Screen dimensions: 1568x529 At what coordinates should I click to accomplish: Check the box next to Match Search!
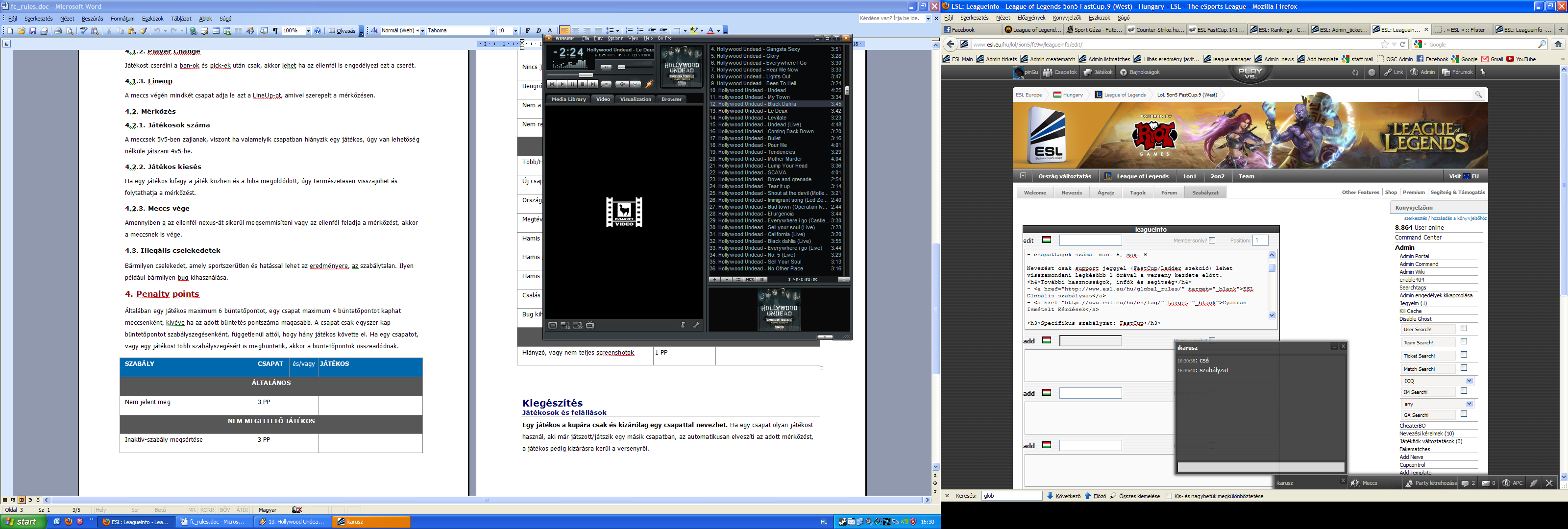(1464, 368)
